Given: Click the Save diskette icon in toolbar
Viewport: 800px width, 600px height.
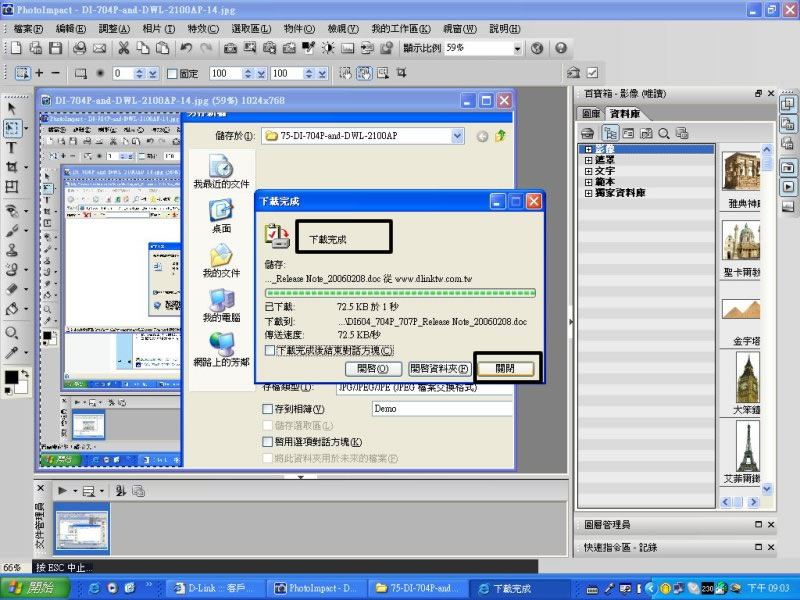Looking at the screenshot, I should click(x=55, y=48).
